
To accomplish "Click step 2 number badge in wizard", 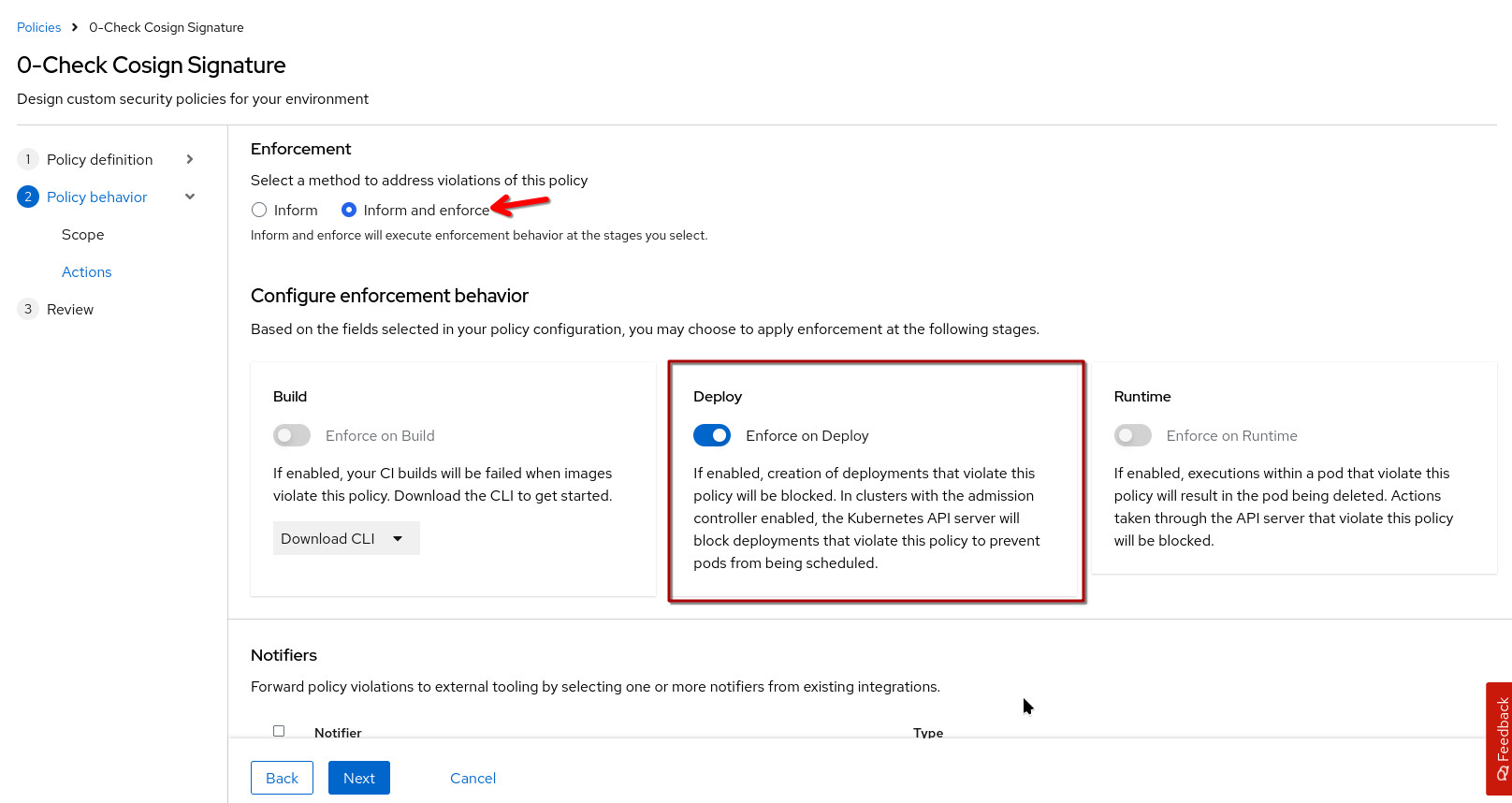I will (x=28, y=197).
